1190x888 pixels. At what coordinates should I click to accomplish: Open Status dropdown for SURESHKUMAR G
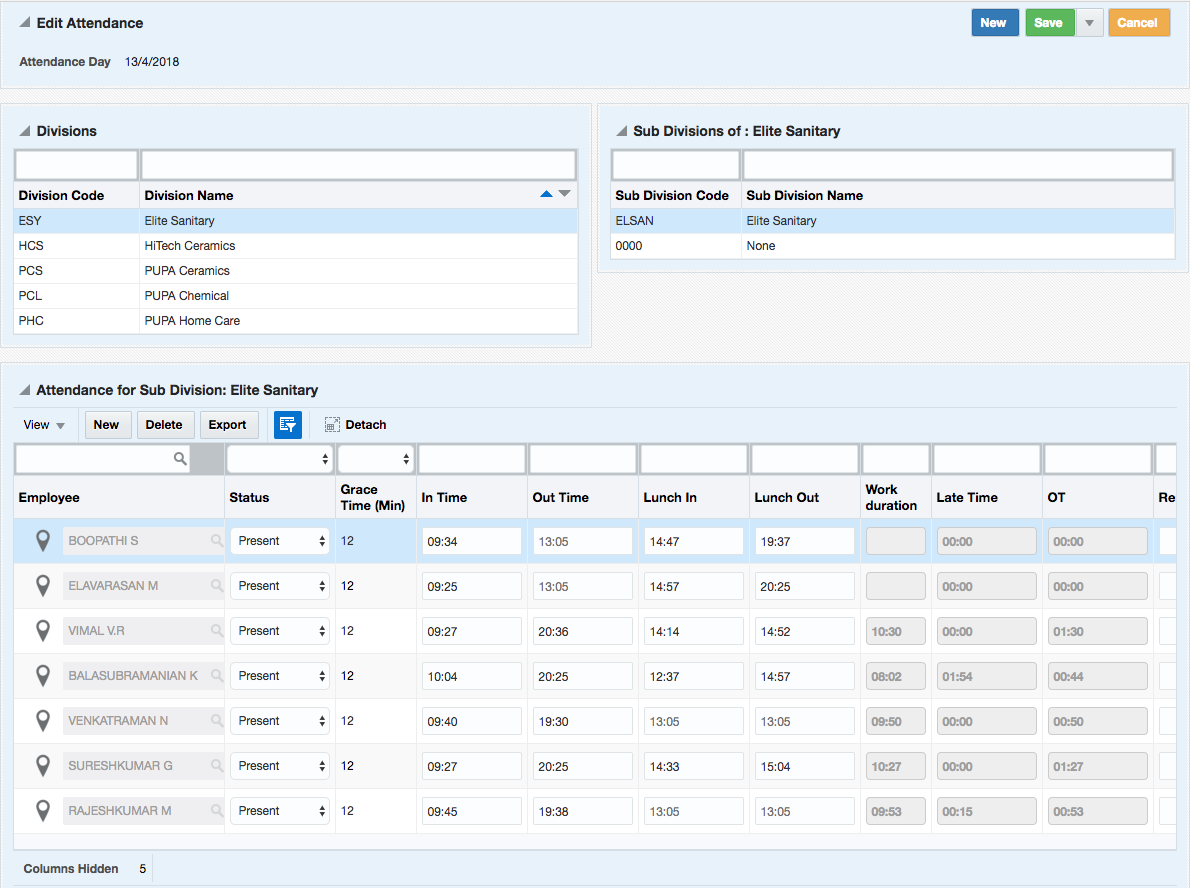279,766
